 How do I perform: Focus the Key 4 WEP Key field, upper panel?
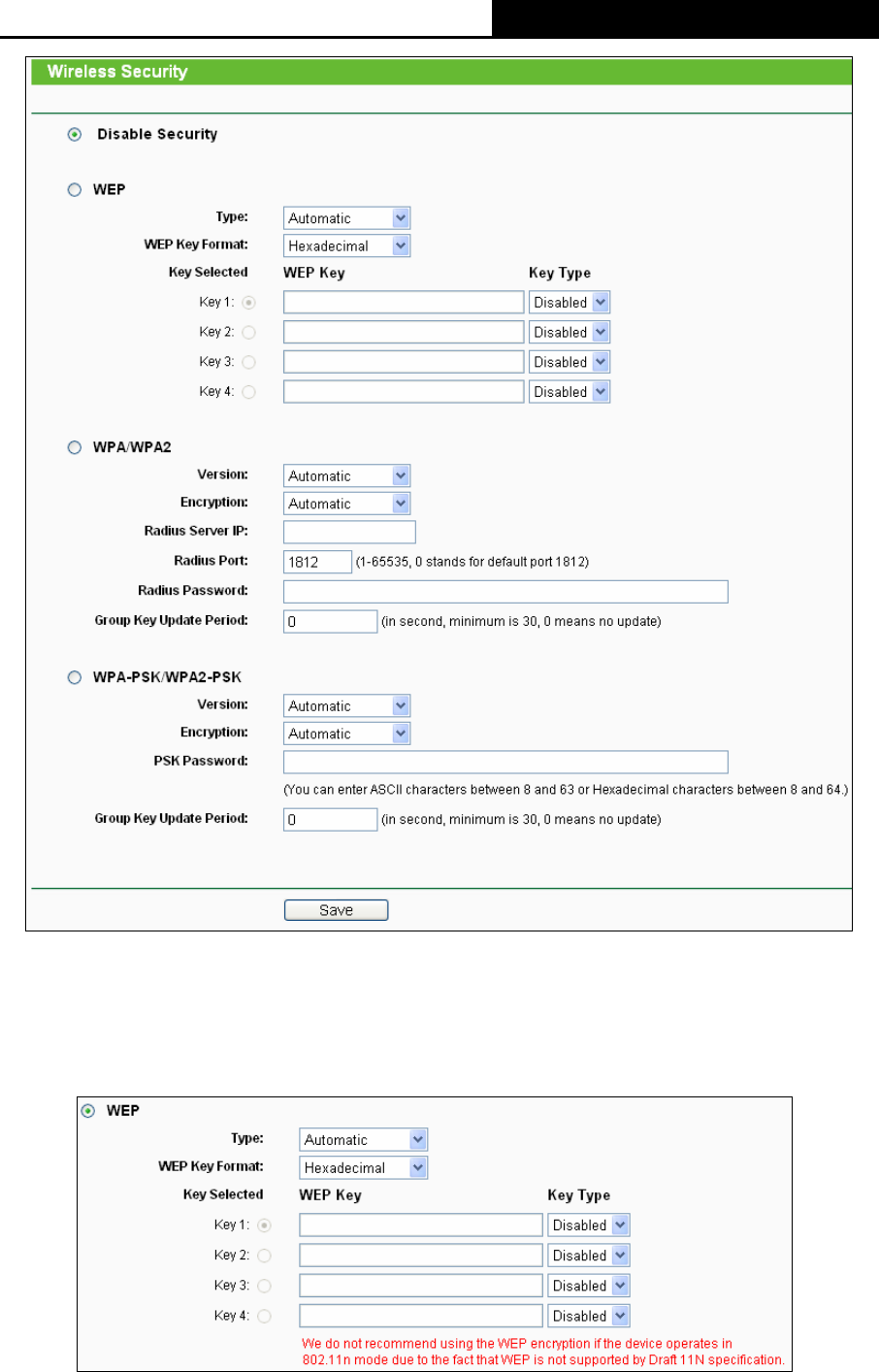point(404,392)
